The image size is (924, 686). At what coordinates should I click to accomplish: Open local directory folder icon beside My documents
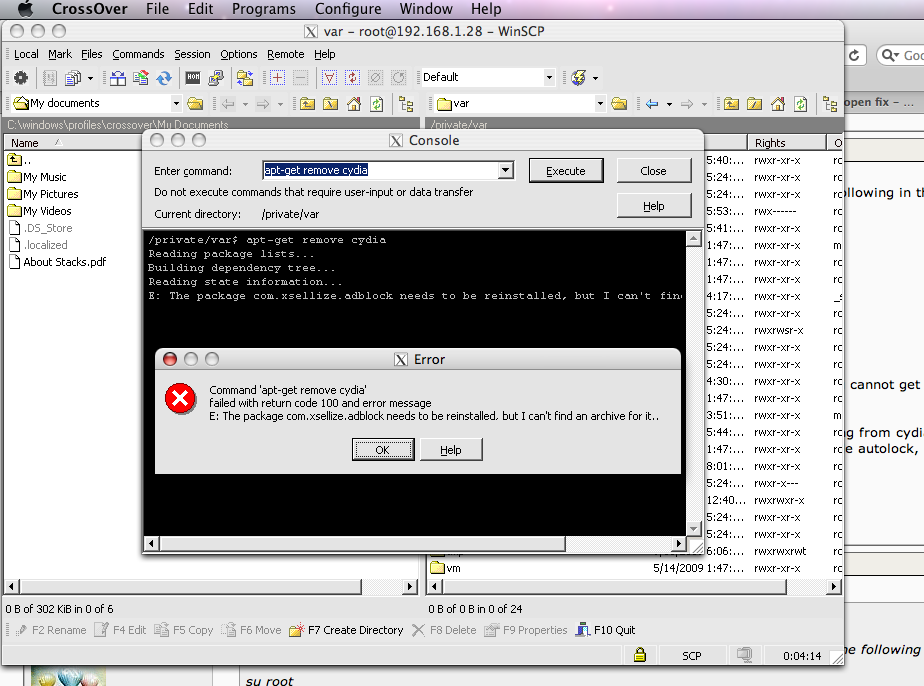(x=195, y=104)
